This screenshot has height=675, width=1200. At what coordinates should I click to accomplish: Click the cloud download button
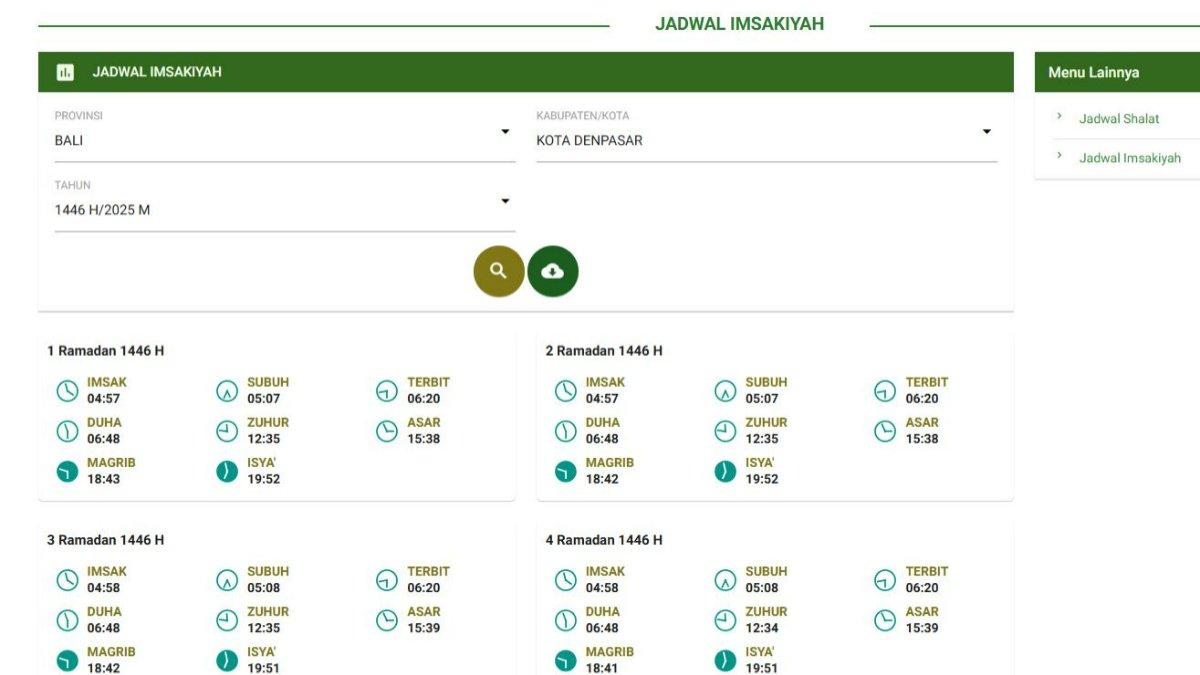[x=552, y=271]
